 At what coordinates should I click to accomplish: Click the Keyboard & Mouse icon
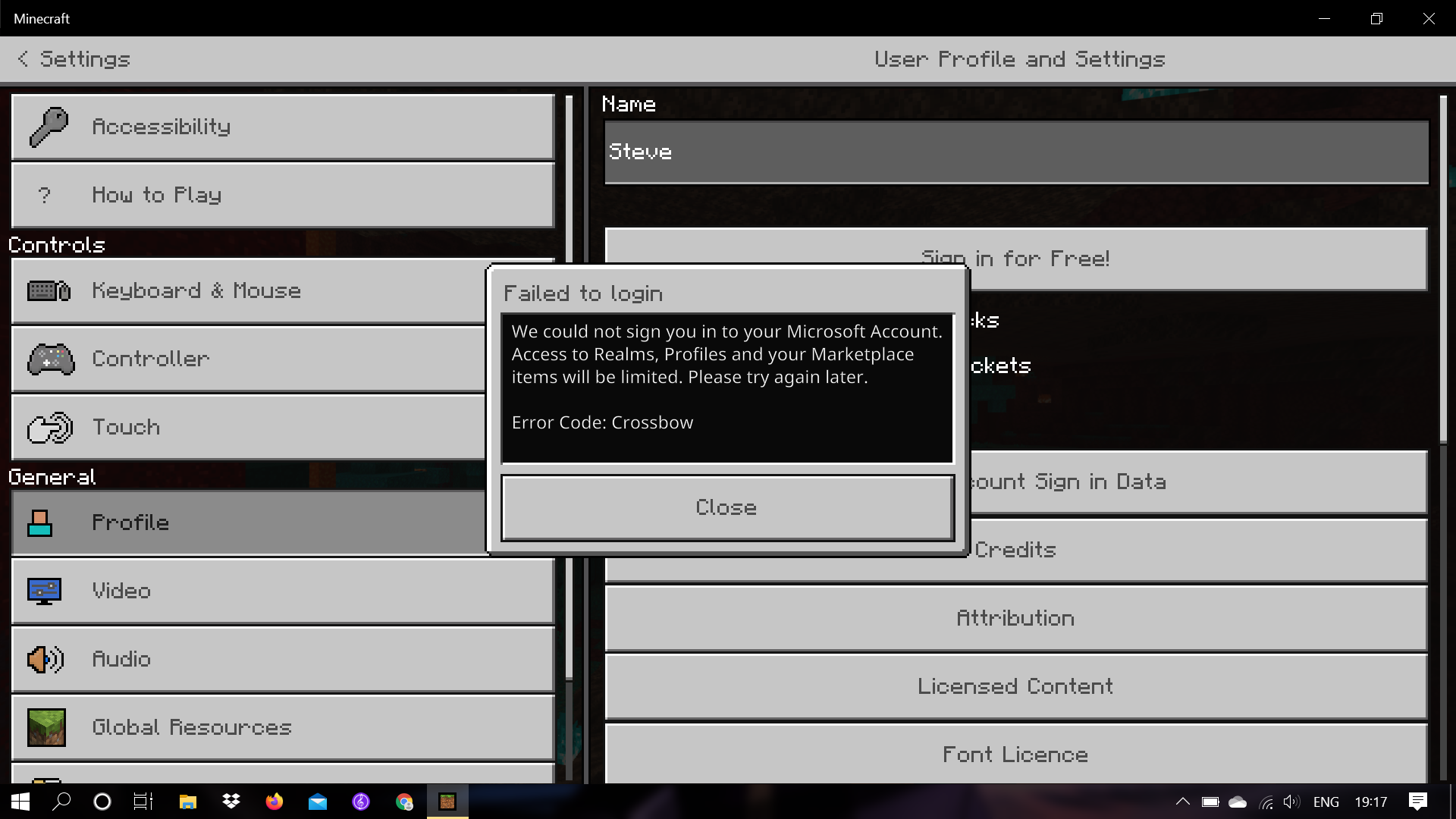coord(49,290)
